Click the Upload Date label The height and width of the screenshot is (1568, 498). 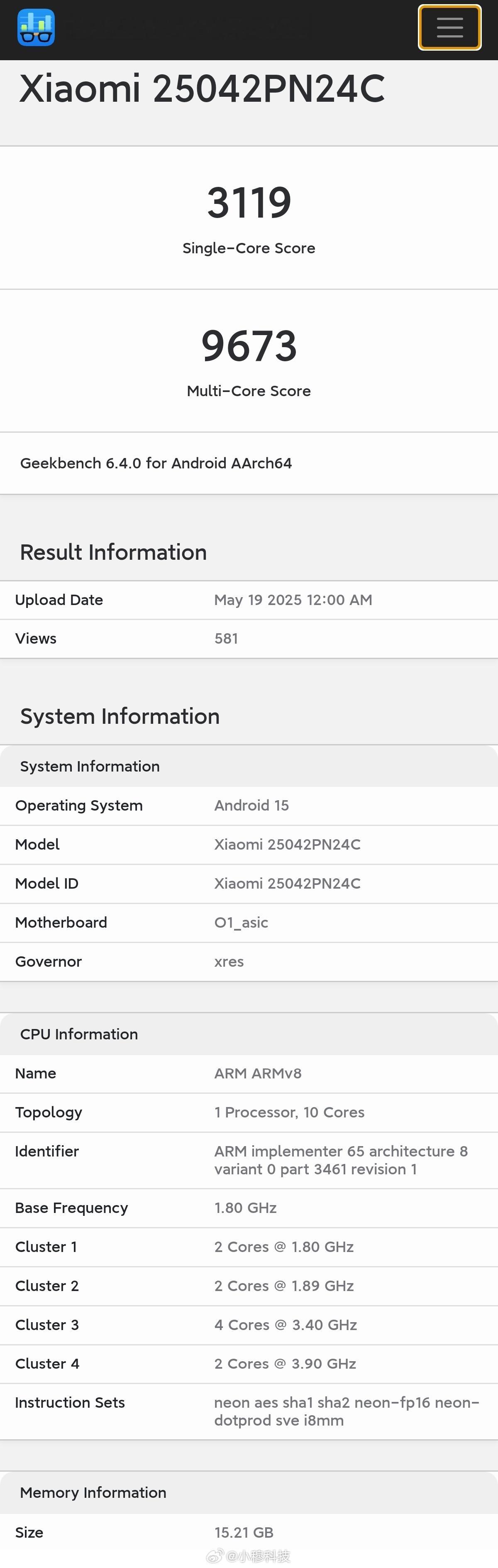click(x=59, y=600)
